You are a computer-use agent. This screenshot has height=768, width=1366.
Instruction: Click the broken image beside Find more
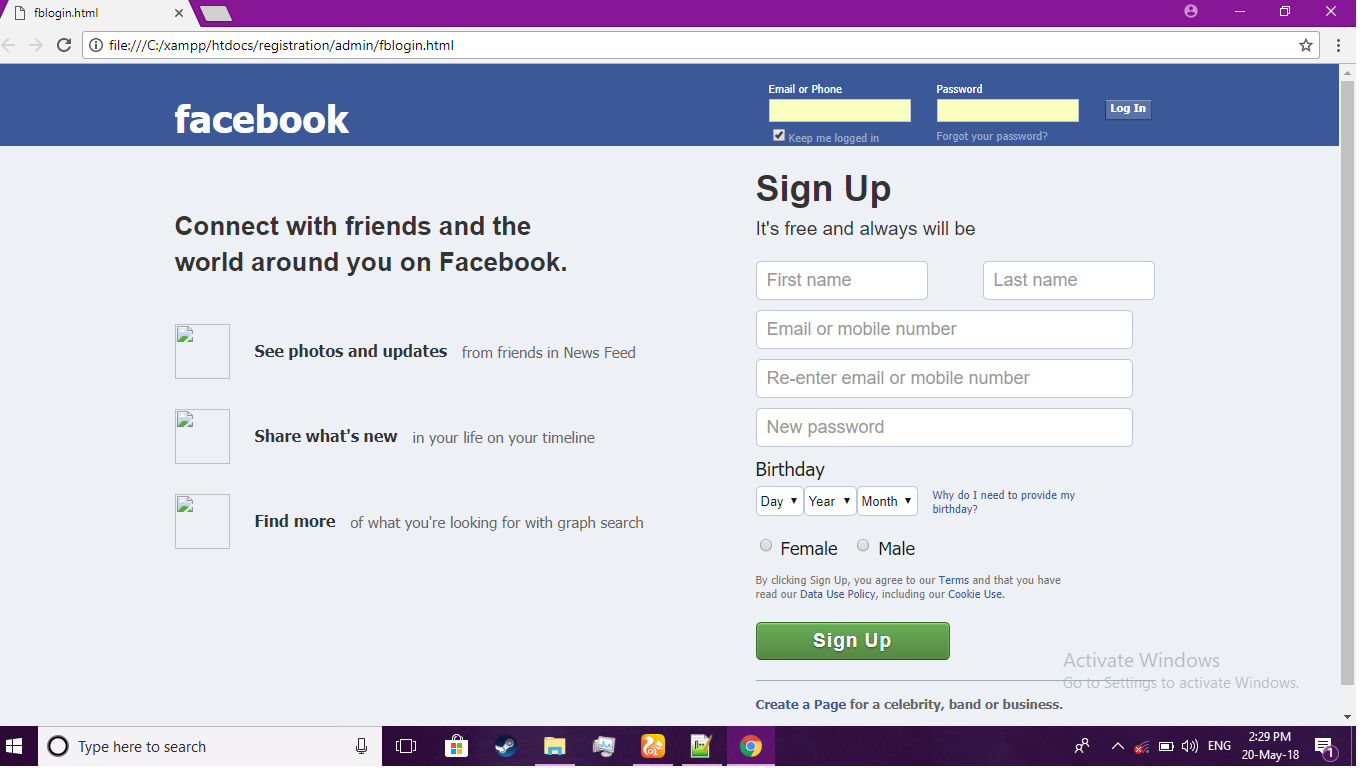[202, 521]
